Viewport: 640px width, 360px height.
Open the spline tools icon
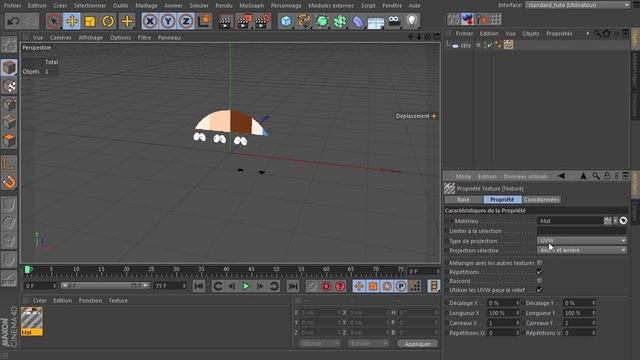tap(304, 21)
